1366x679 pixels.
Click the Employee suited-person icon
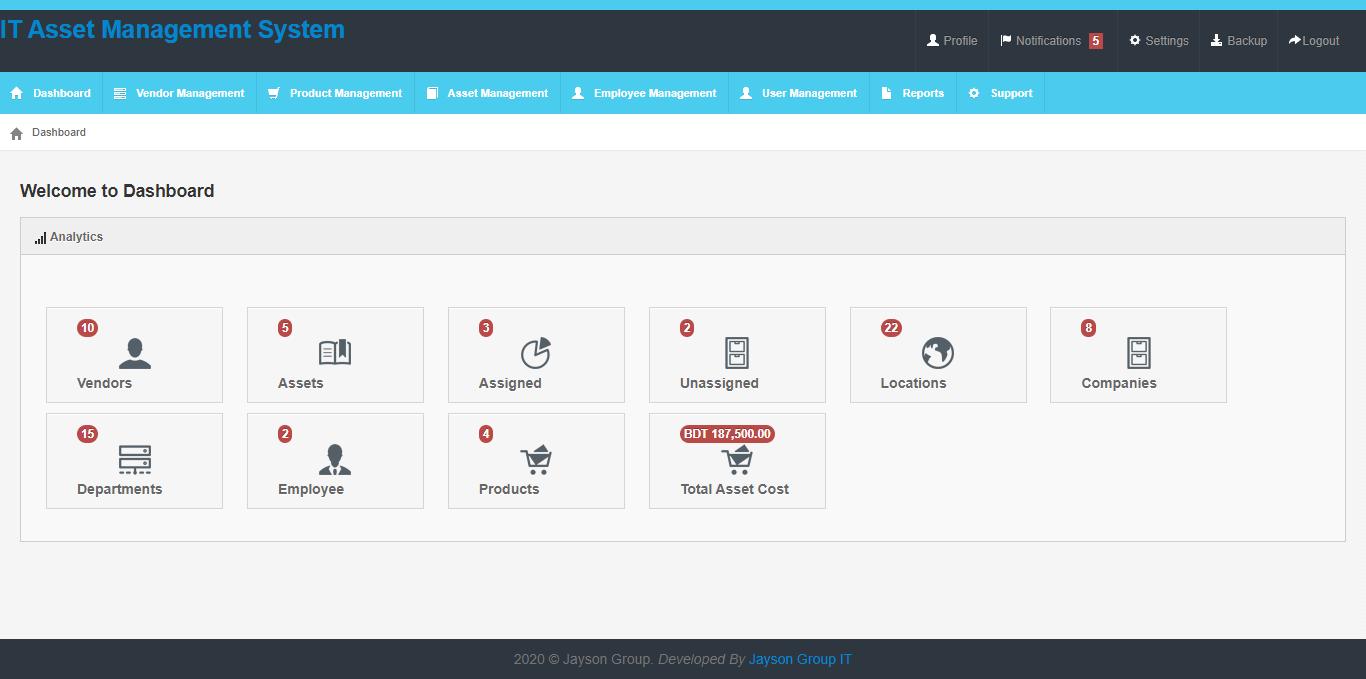tap(335, 459)
